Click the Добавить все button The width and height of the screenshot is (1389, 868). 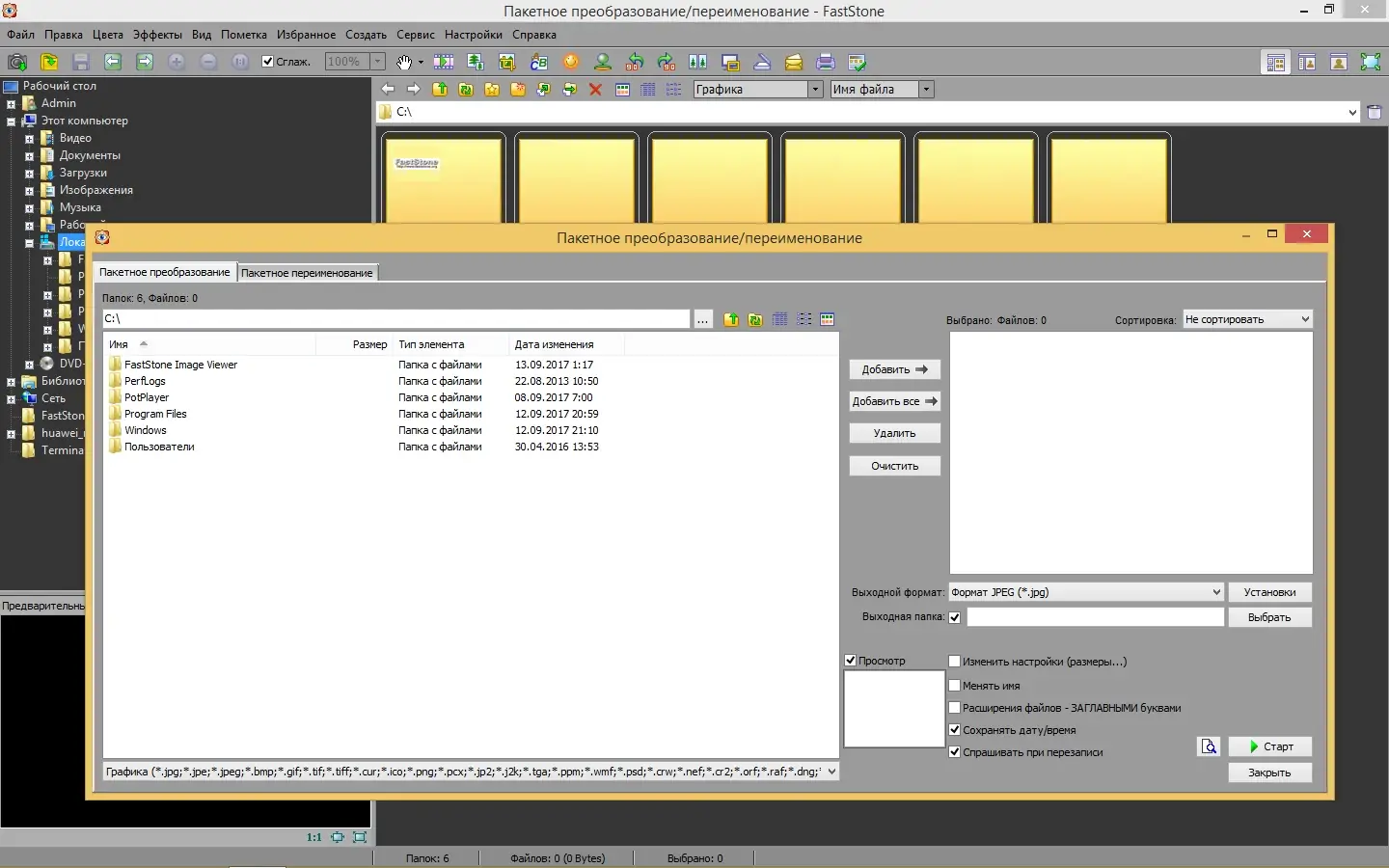pos(895,401)
